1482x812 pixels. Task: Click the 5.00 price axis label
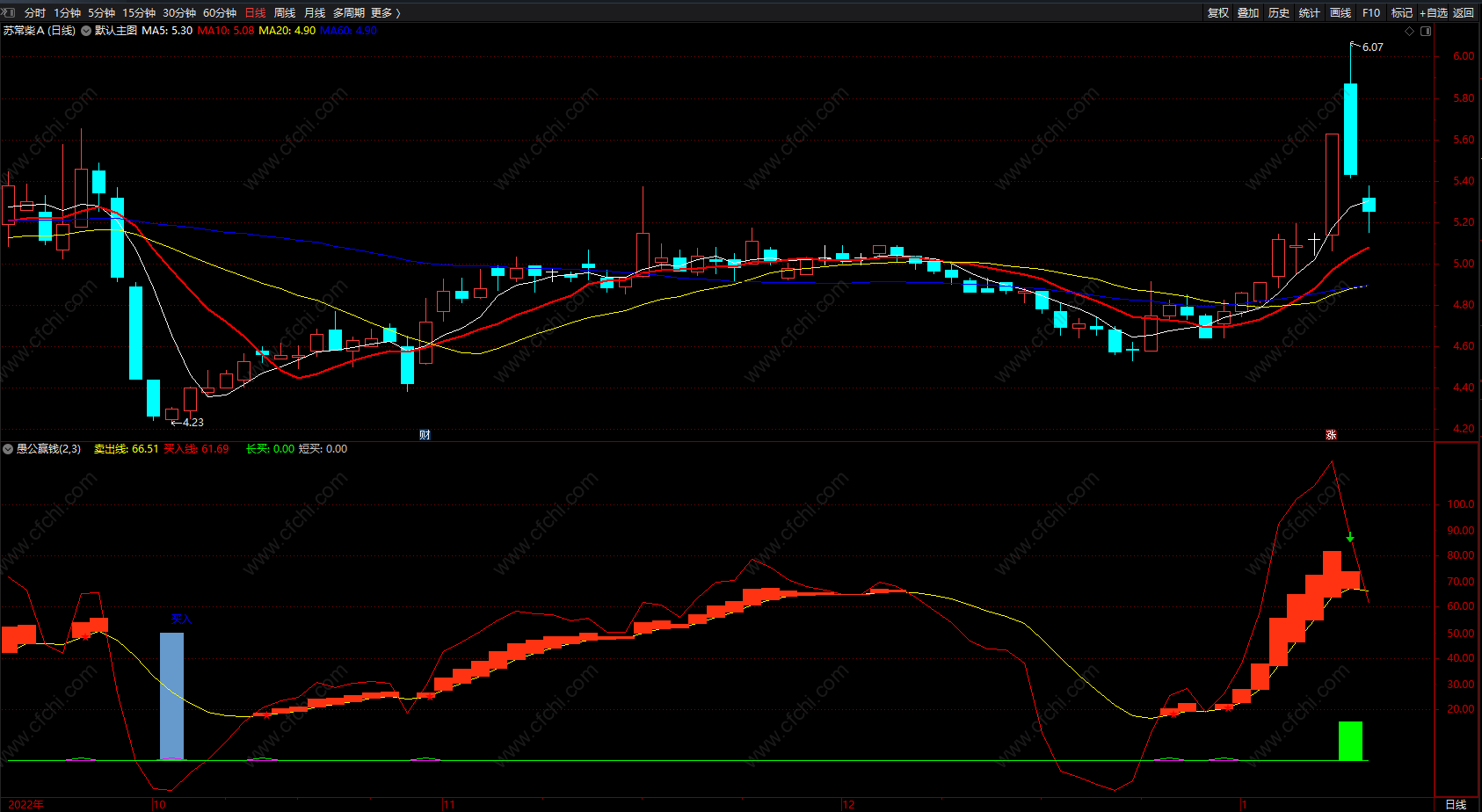(x=1464, y=264)
